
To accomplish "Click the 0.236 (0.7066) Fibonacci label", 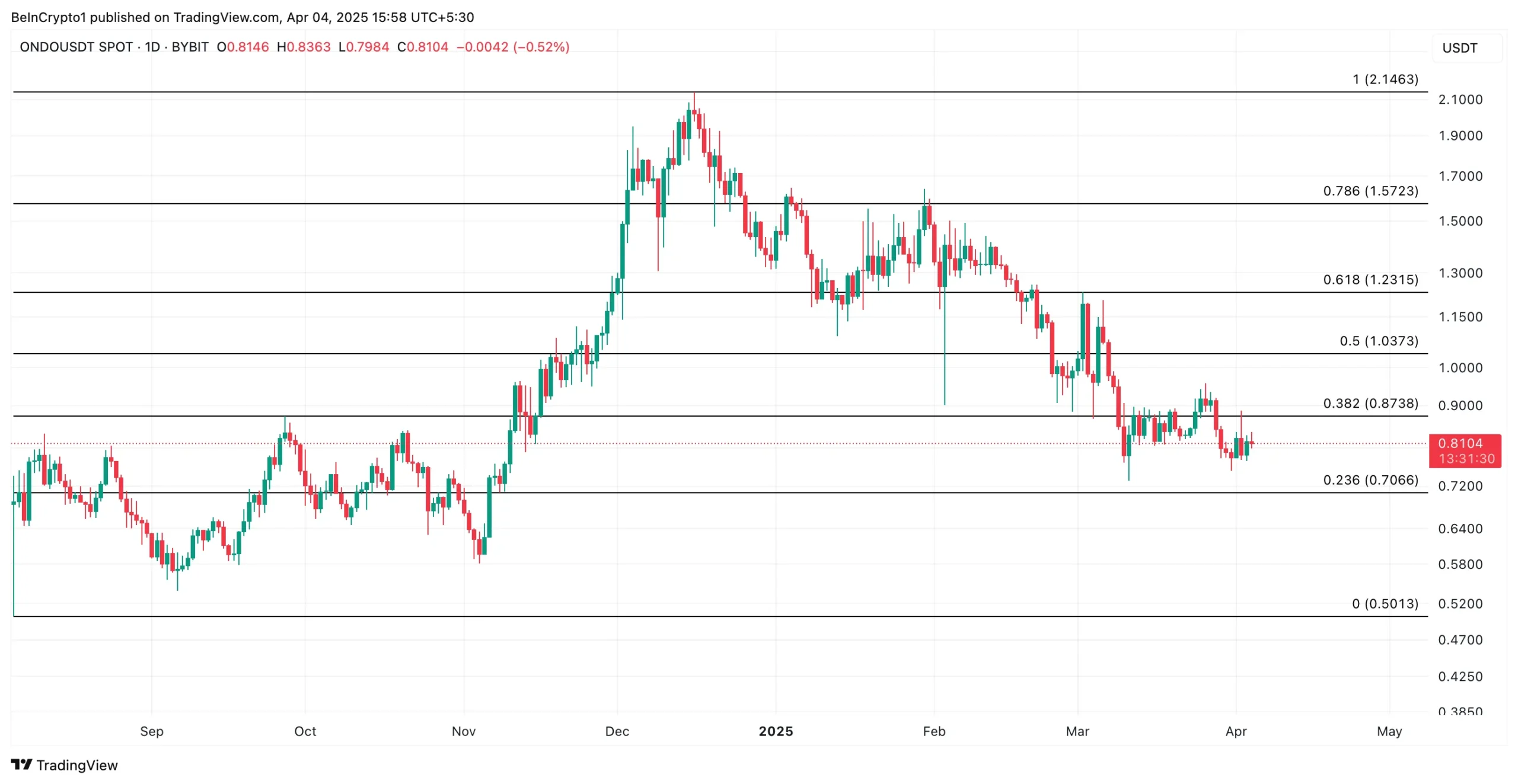I will tap(1370, 480).
